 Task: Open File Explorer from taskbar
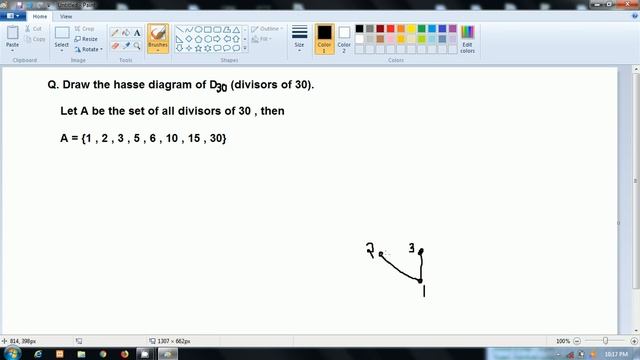tap(81, 354)
